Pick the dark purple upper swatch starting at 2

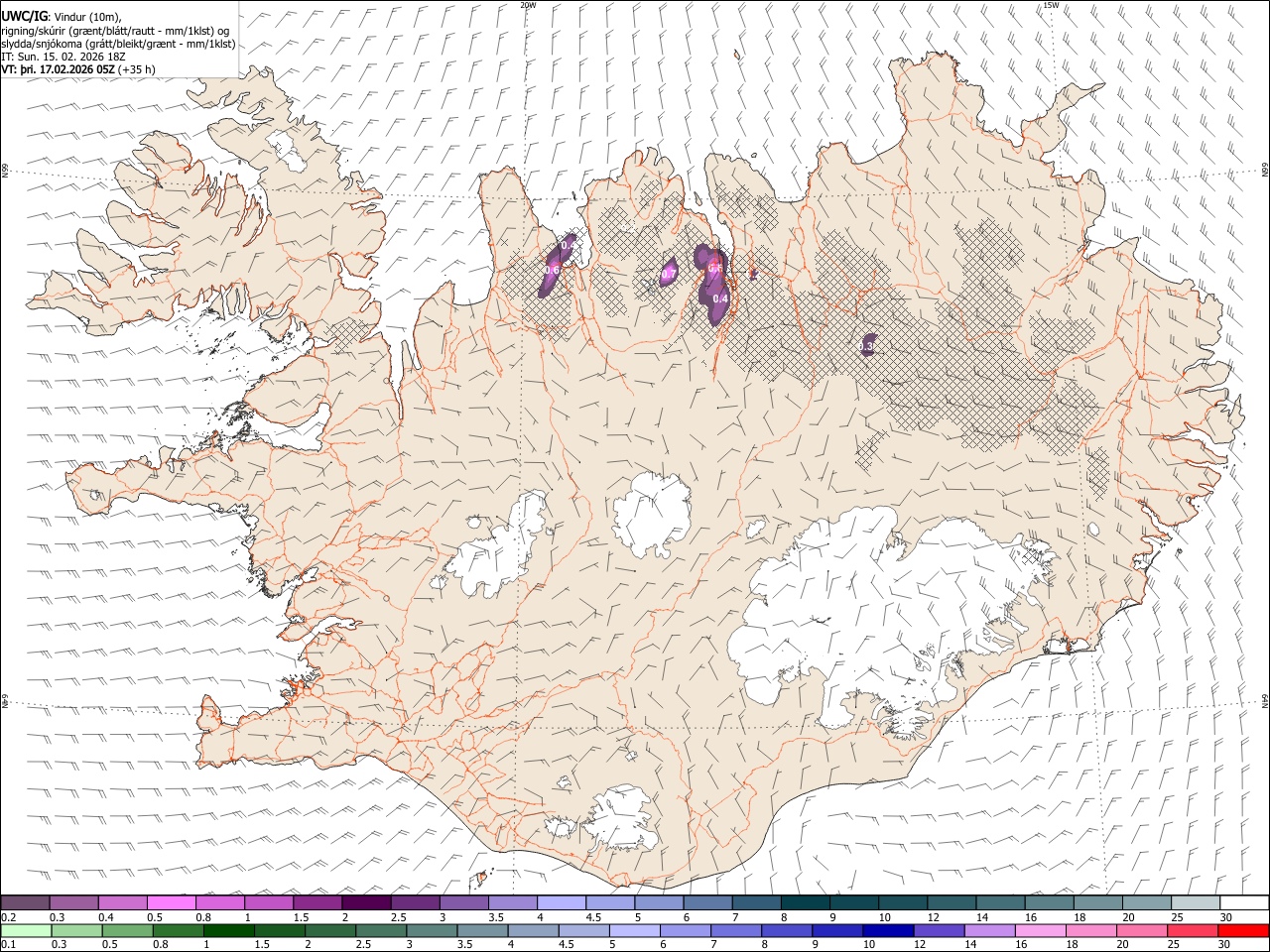coord(366,902)
